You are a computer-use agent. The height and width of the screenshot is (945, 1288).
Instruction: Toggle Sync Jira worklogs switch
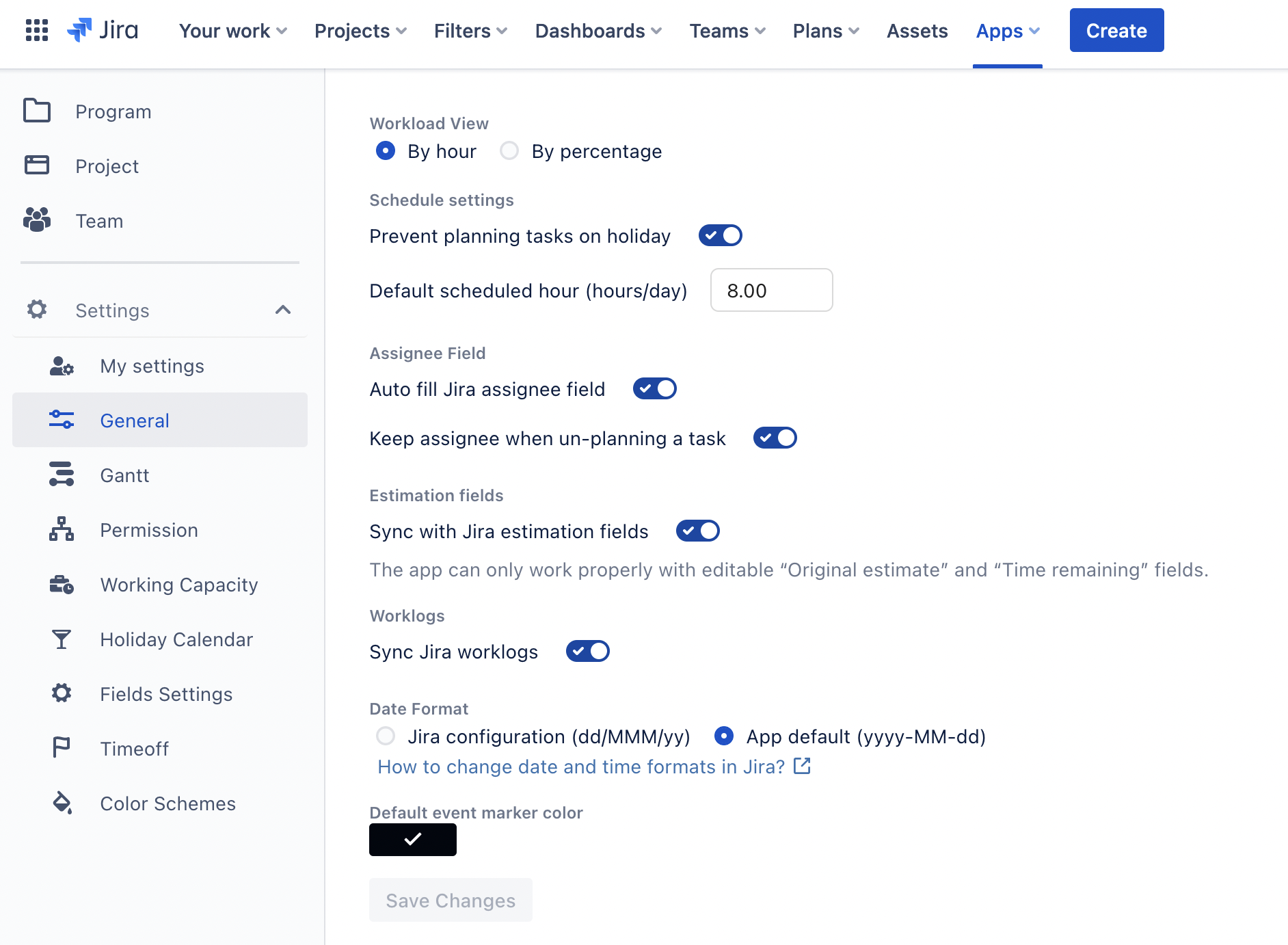[x=587, y=651]
